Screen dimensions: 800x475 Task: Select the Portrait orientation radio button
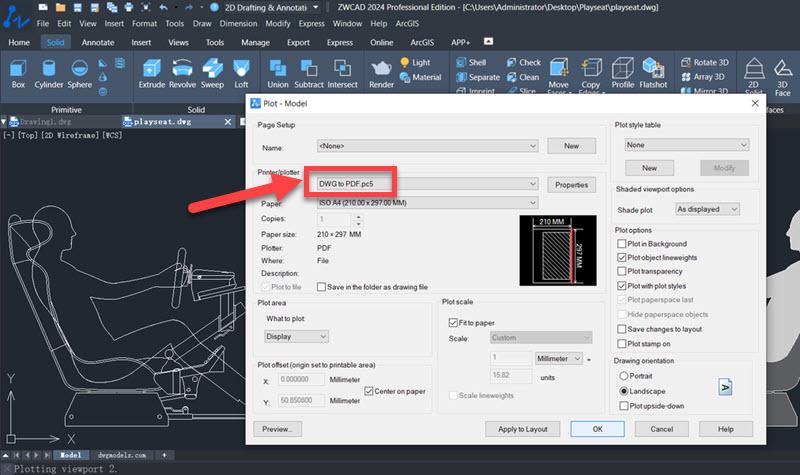point(625,375)
